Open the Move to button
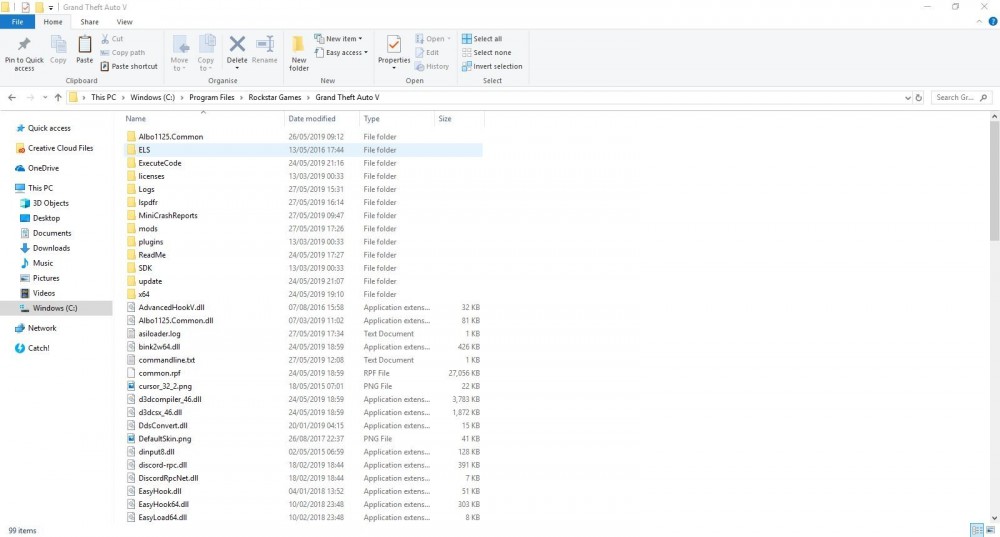 [x=179, y=53]
